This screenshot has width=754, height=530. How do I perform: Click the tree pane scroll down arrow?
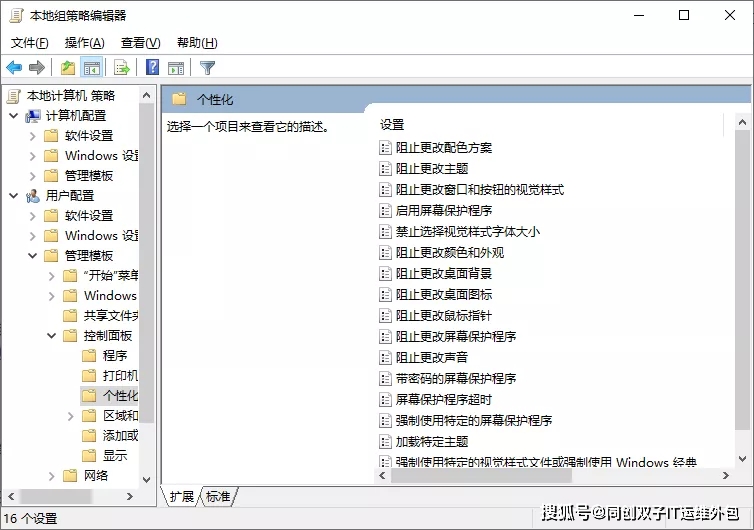146,480
